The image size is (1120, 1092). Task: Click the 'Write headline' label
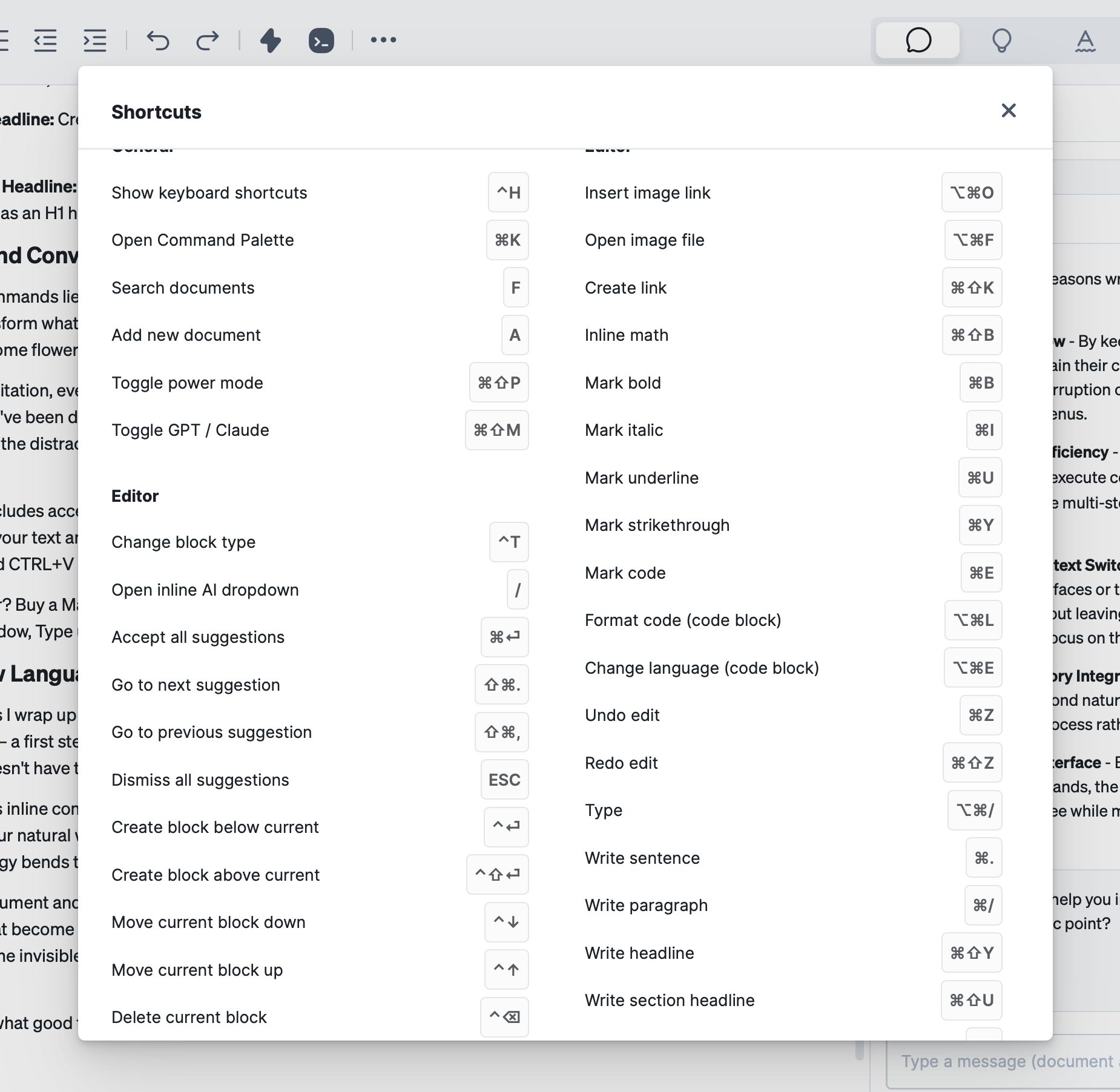click(x=640, y=953)
